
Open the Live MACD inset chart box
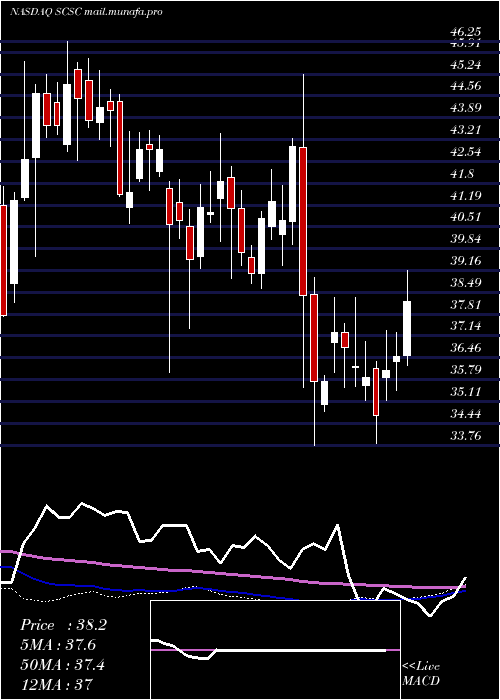point(275,650)
